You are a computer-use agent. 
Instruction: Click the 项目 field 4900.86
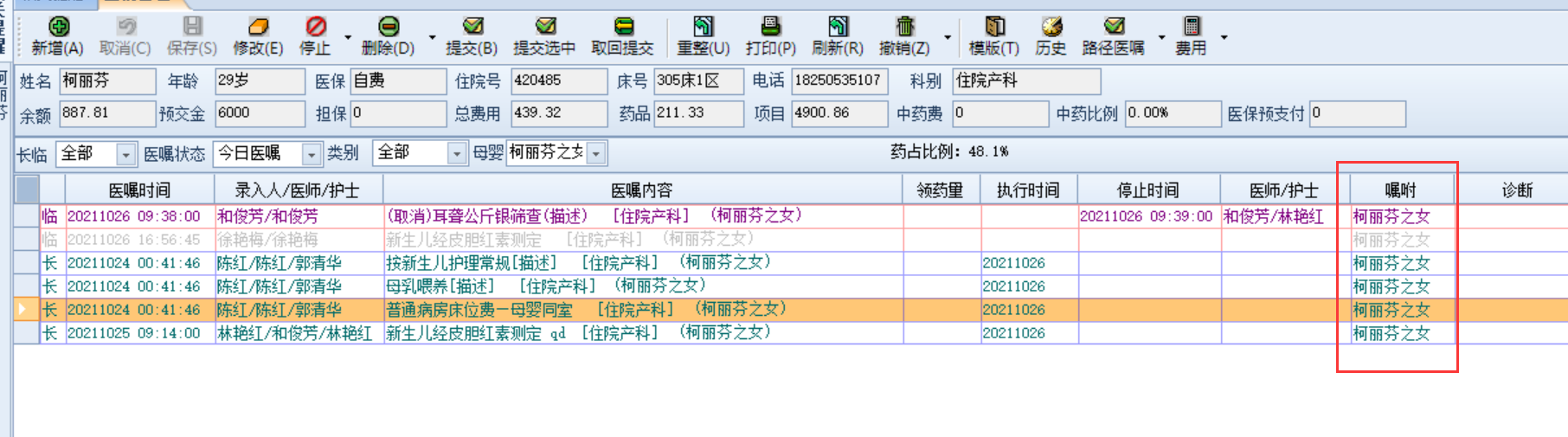coord(839,113)
